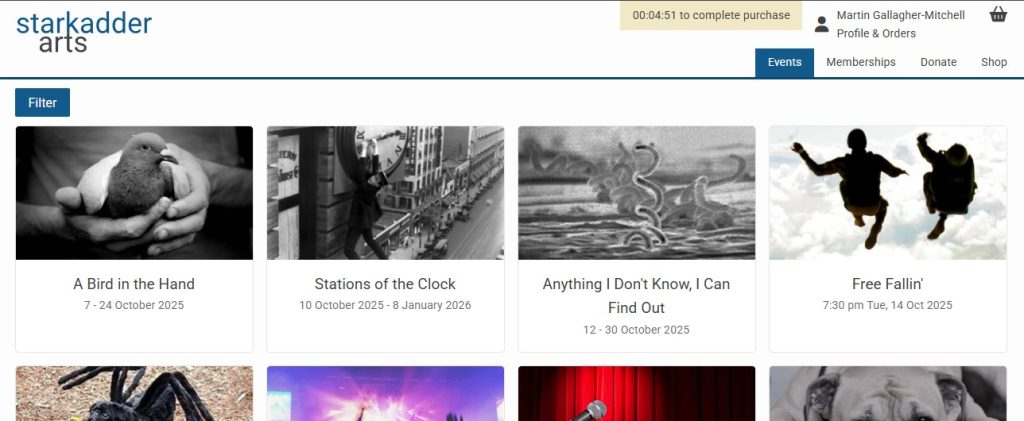Select the Free Fallin' event title

click(888, 284)
